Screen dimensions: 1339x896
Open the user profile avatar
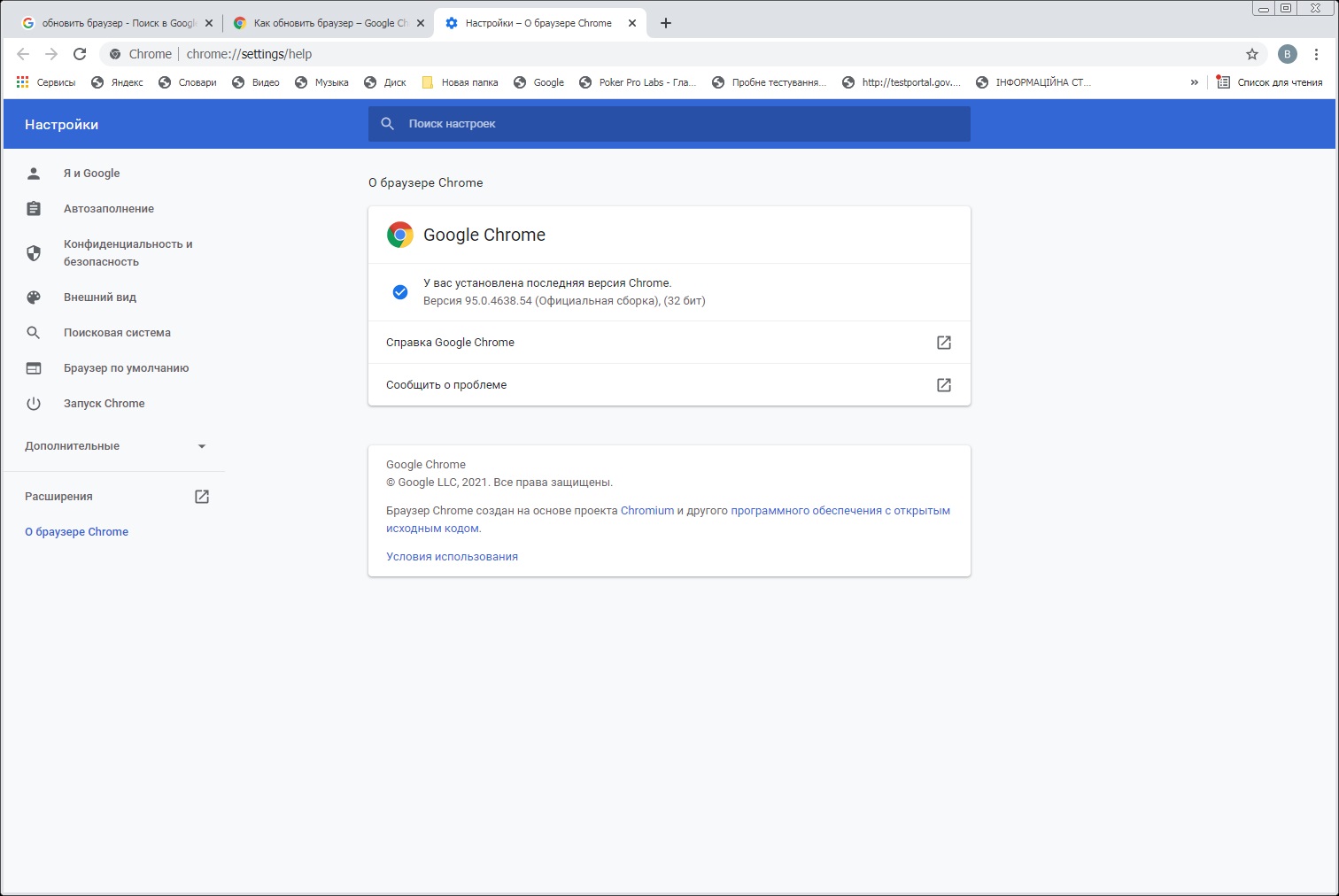coord(1287,54)
